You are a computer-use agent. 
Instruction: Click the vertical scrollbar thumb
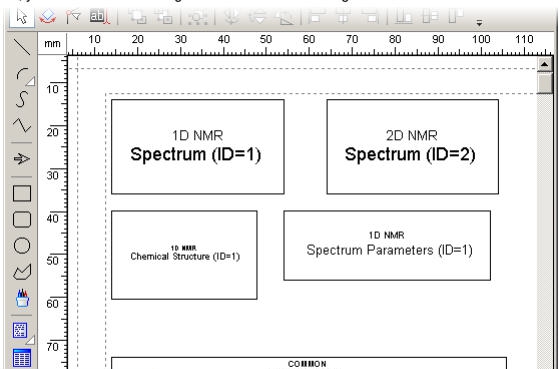tap(544, 84)
